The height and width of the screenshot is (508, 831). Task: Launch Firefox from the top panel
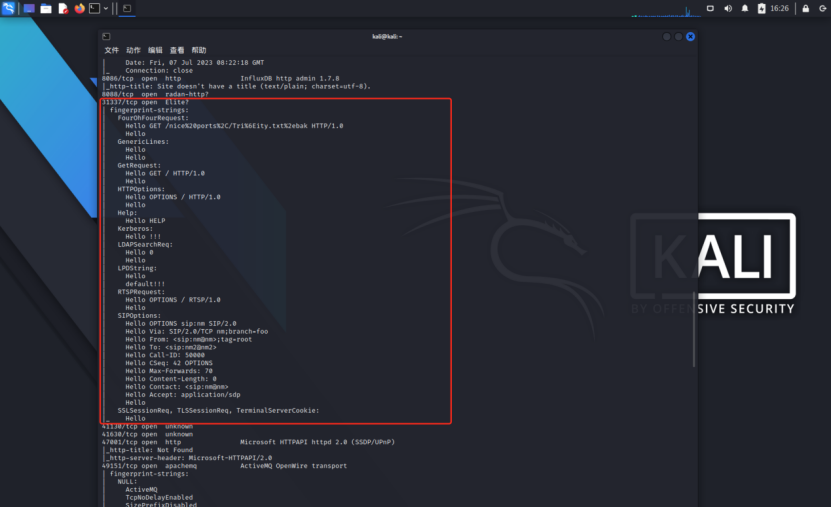tap(79, 8)
